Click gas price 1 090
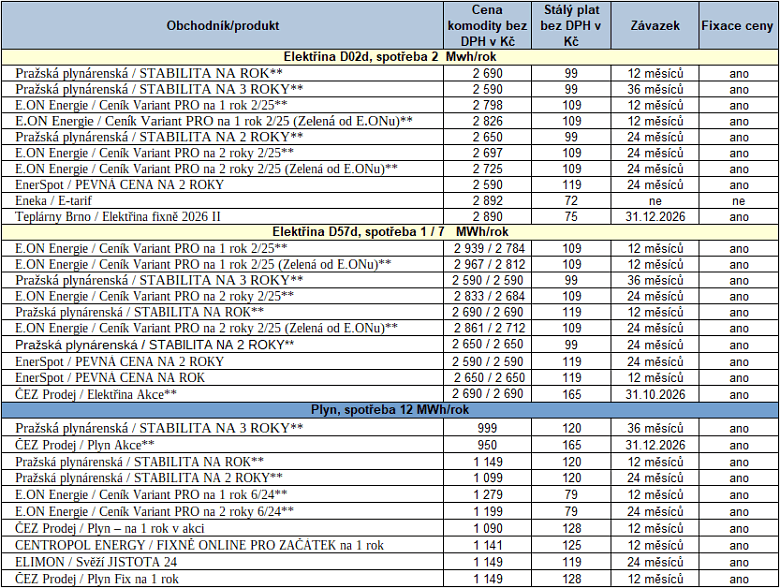 tap(488, 528)
